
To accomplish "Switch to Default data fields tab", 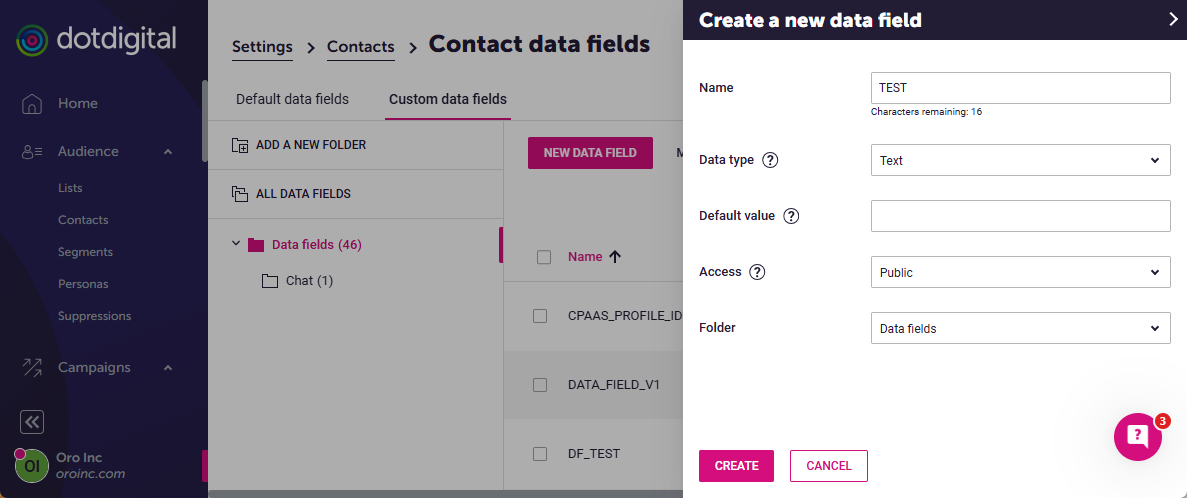I will tap(292, 99).
